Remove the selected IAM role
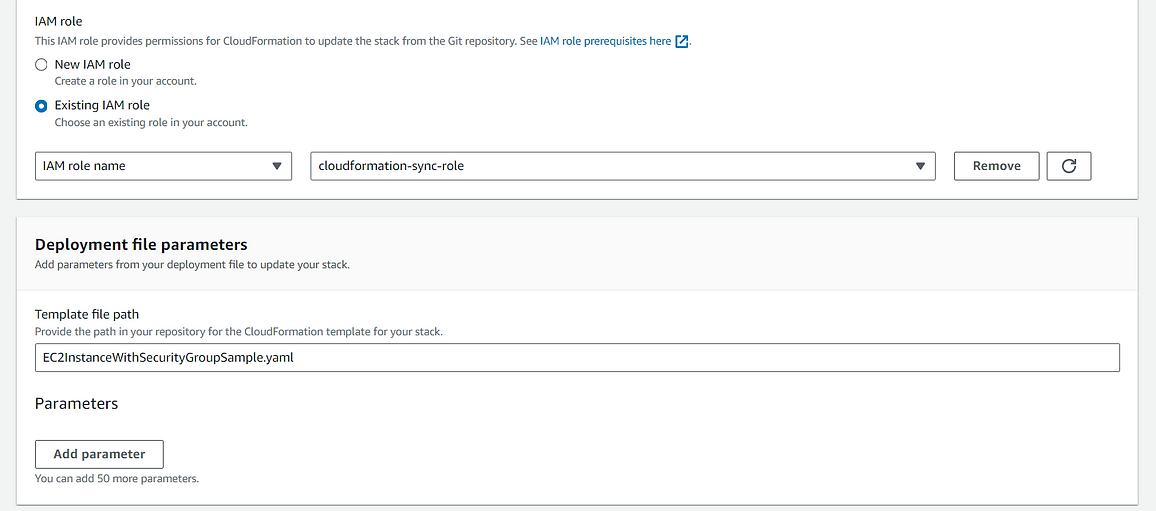The width and height of the screenshot is (1156, 511). coord(997,166)
